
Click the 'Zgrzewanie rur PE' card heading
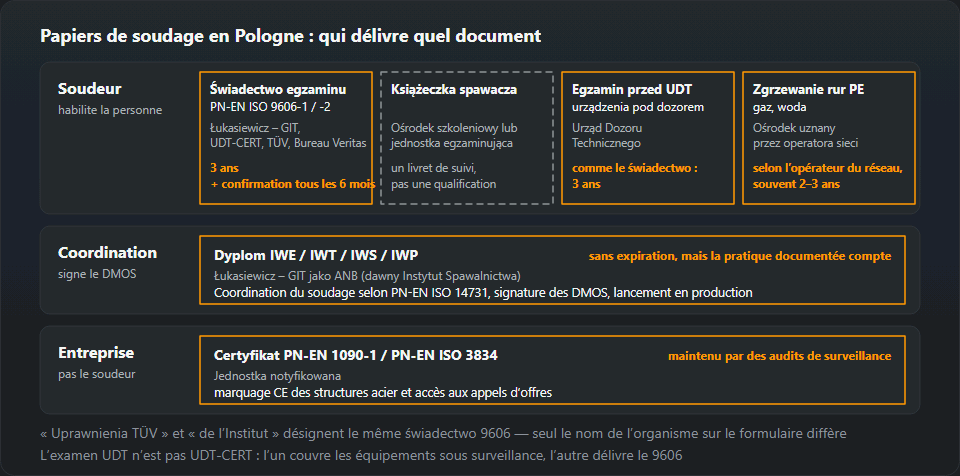[x=808, y=89]
